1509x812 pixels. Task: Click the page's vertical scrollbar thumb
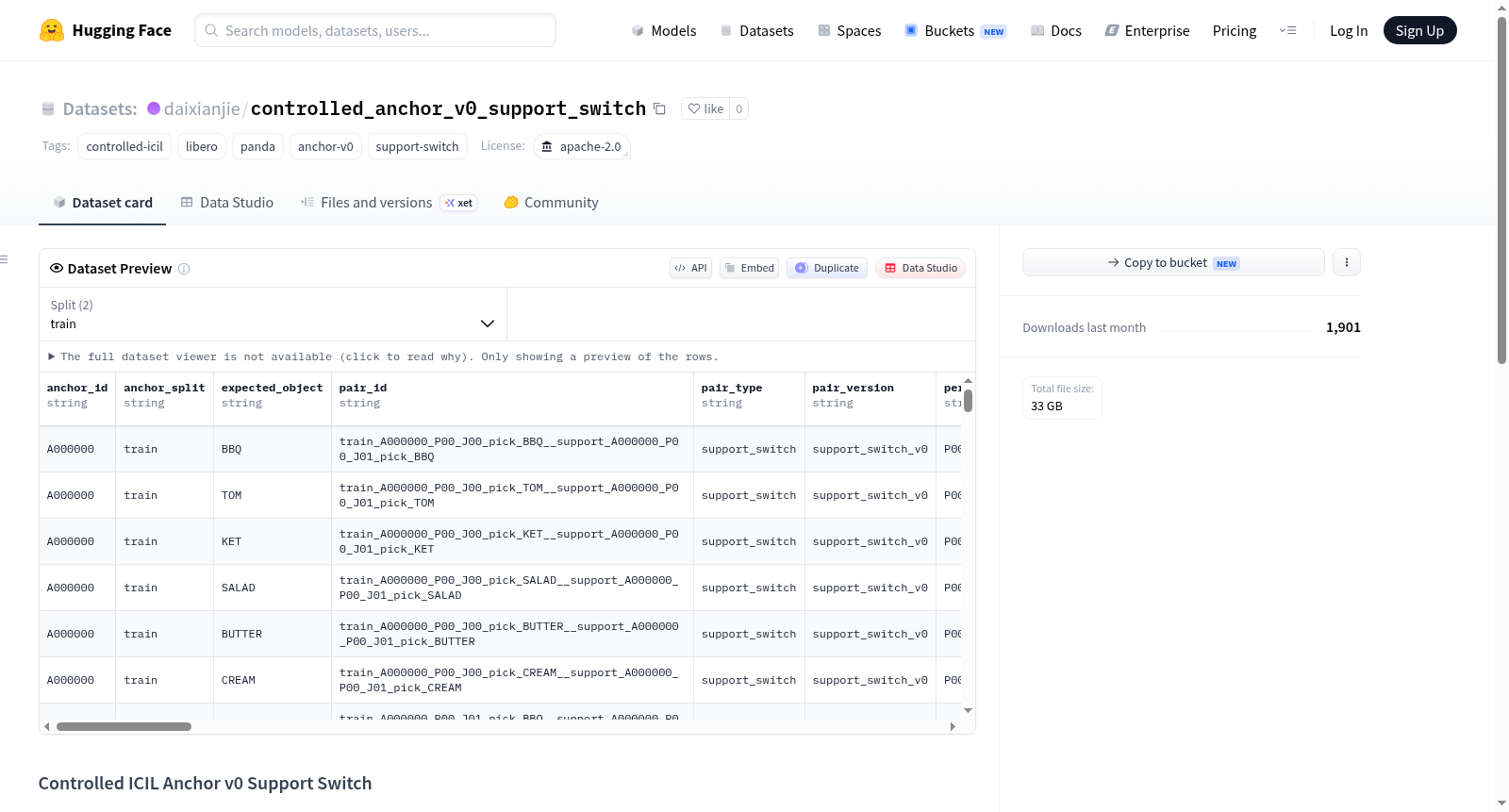1501,189
